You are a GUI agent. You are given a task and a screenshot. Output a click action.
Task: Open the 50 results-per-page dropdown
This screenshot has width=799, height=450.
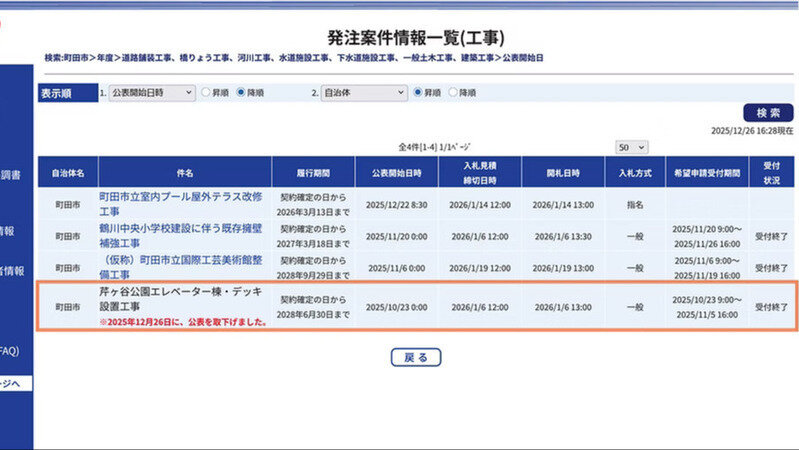click(x=633, y=147)
